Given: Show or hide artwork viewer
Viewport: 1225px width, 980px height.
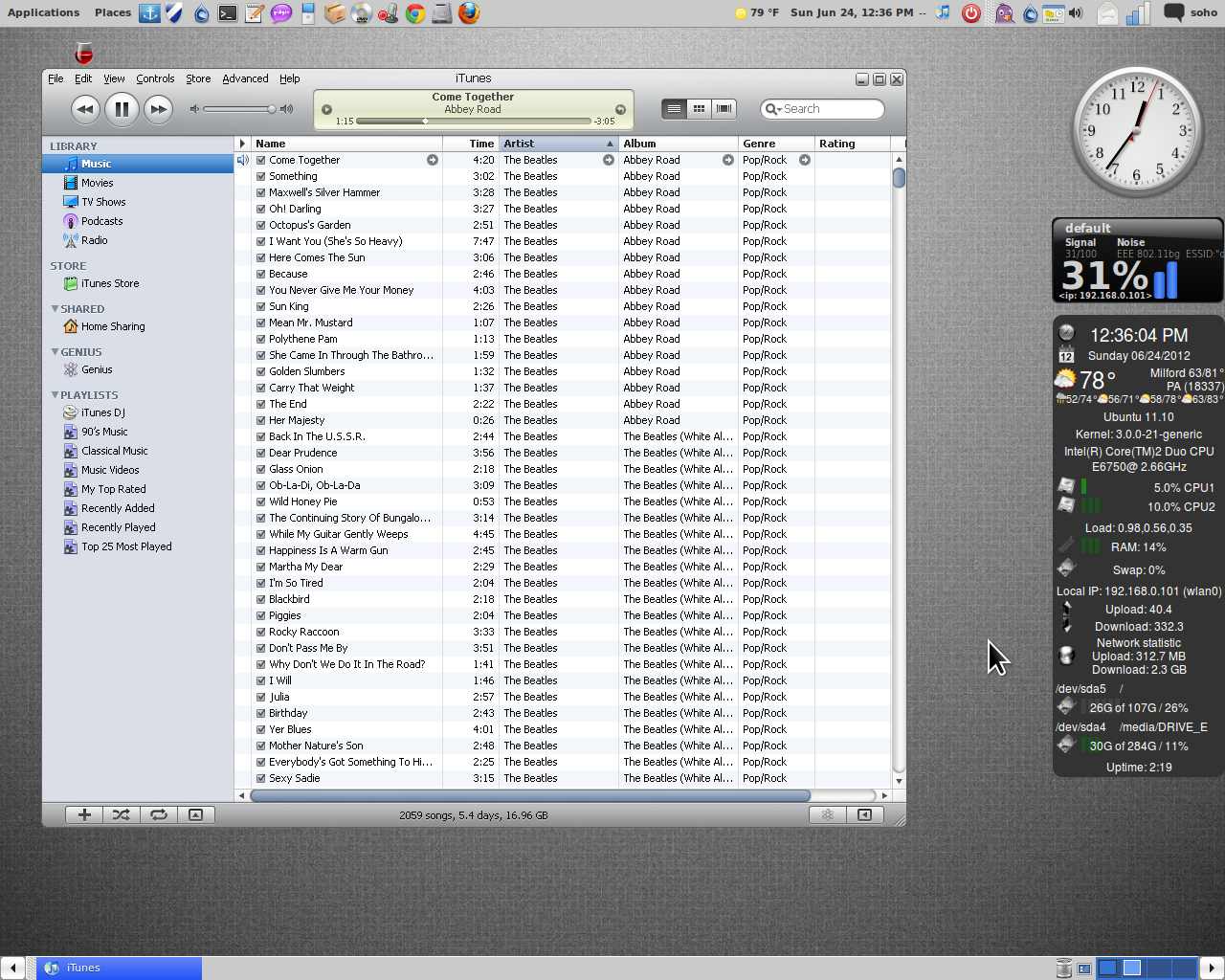Looking at the screenshot, I should point(196,814).
